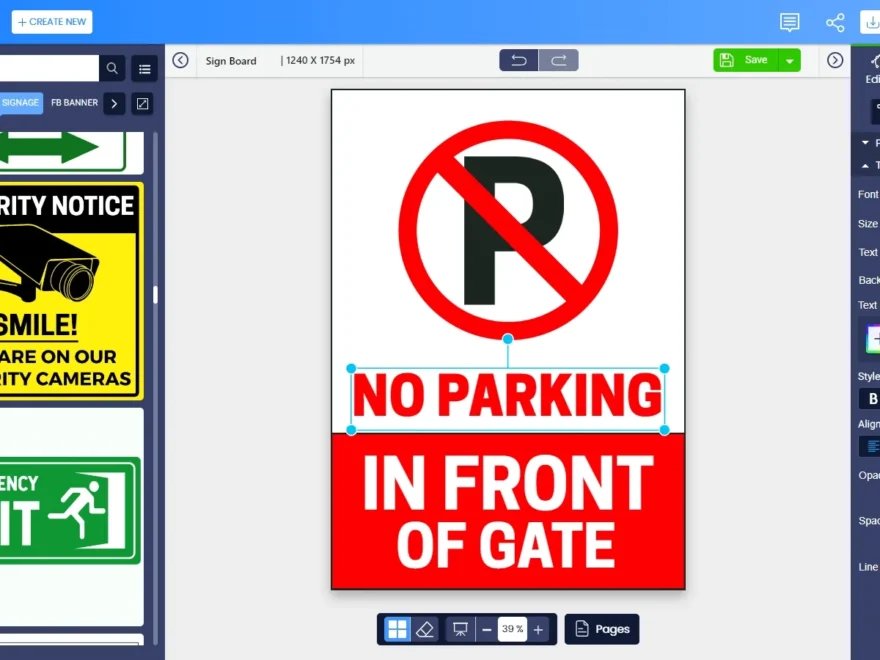Click the Undo arrow above the canvas
The width and height of the screenshot is (880, 660).
(518, 60)
